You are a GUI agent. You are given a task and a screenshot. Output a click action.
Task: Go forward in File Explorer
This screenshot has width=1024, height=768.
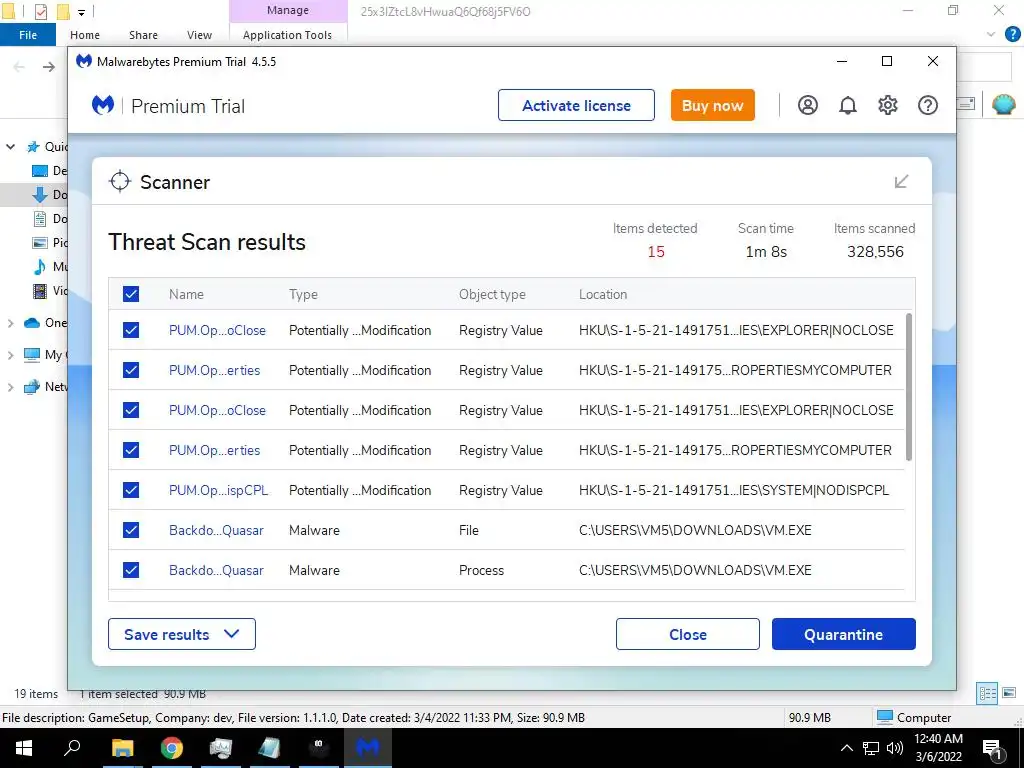tap(48, 67)
